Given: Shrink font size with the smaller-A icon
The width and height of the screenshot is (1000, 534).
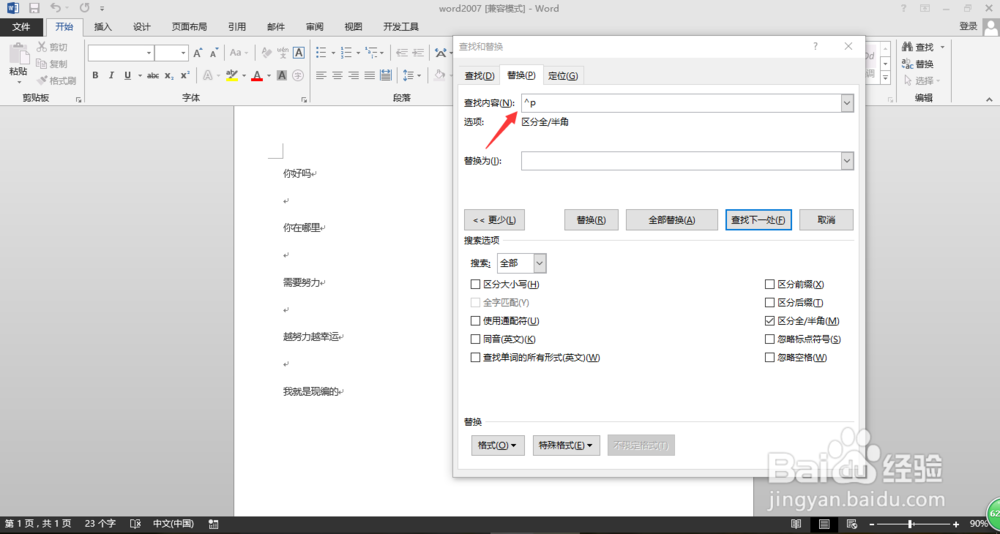Looking at the screenshot, I should [214, 53].
